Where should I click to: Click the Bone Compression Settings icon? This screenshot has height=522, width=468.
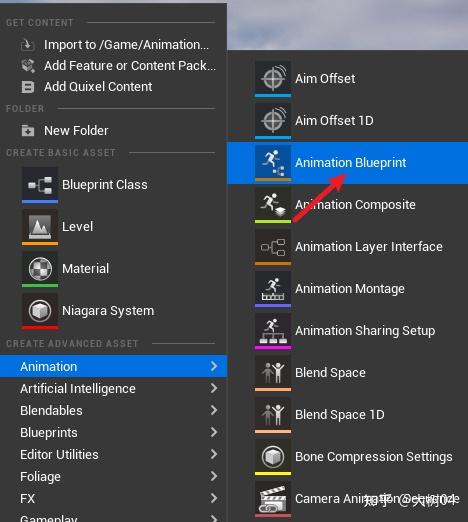[273, 457]
